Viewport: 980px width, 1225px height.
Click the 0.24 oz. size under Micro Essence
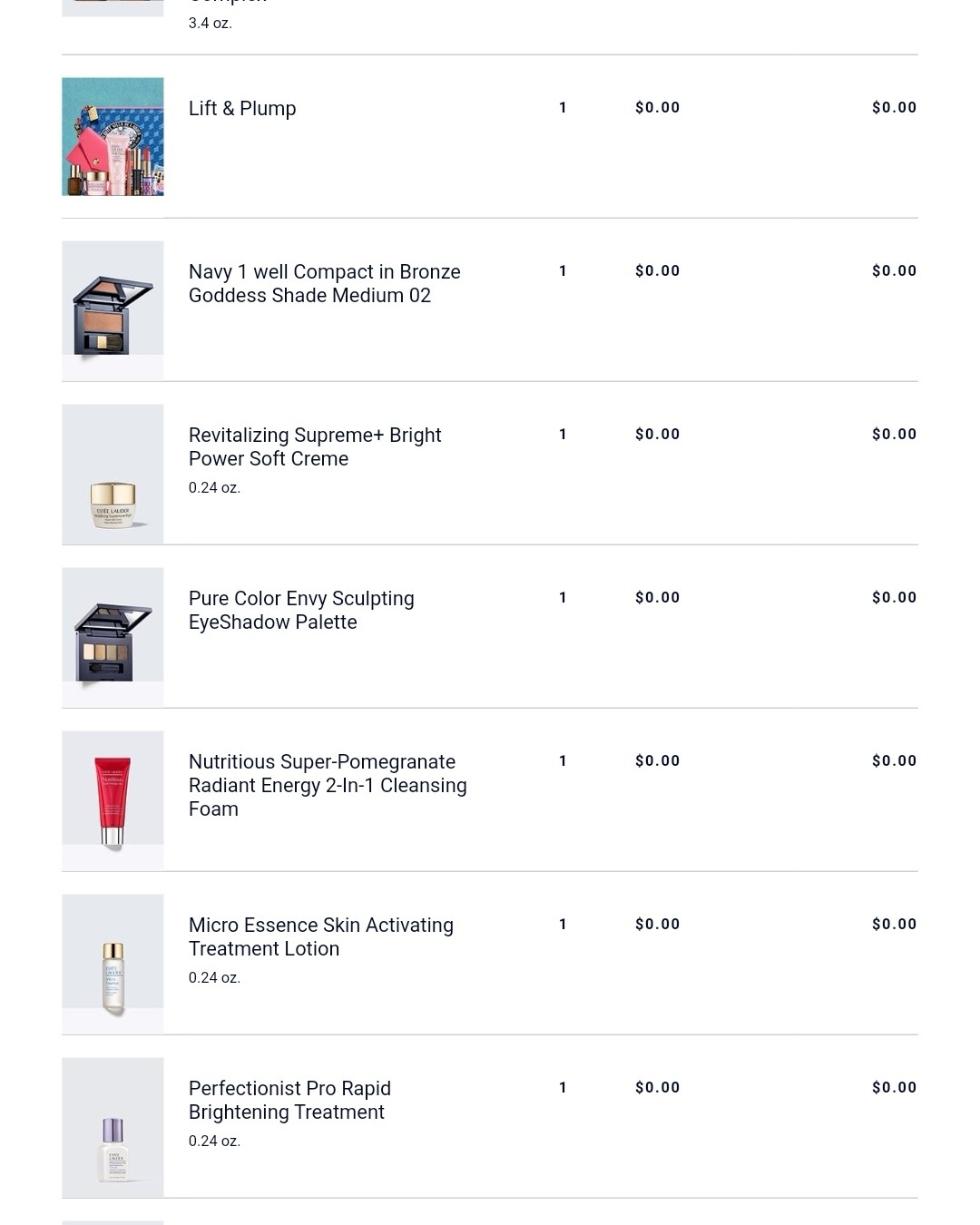click(214, 978)
